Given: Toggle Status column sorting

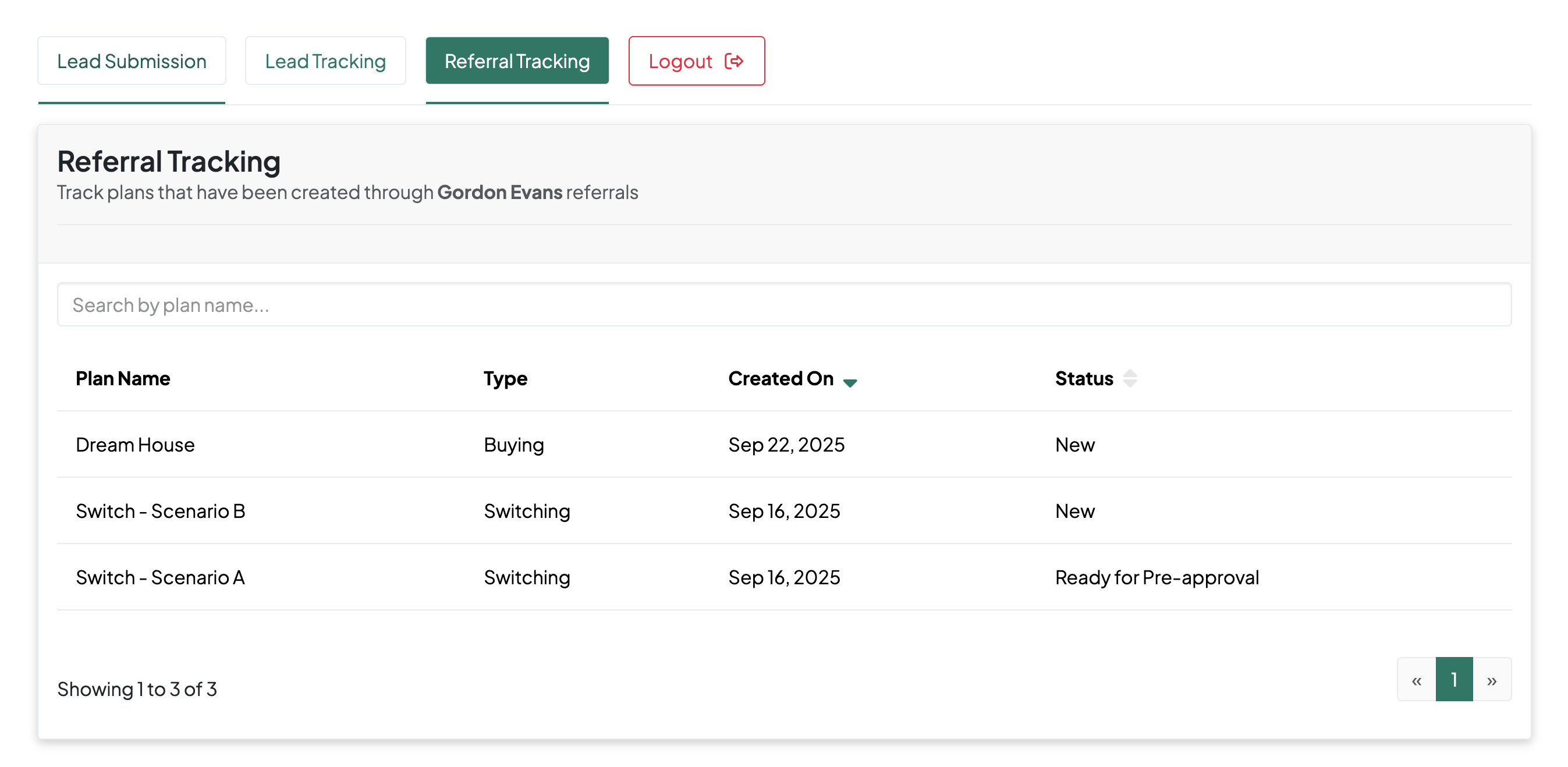Looking at the screenshot, I should click(1084, 379).
